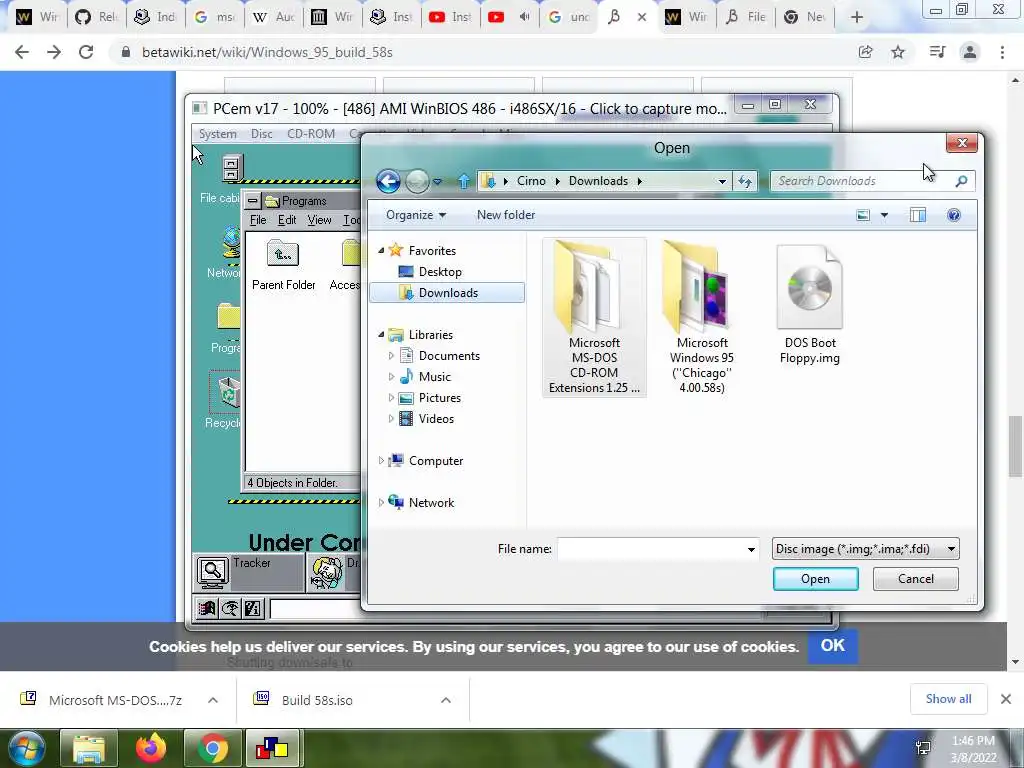Screen dimensions: 1024x768
Task: Click Show all downloads
Action: (x=948, y=699)
